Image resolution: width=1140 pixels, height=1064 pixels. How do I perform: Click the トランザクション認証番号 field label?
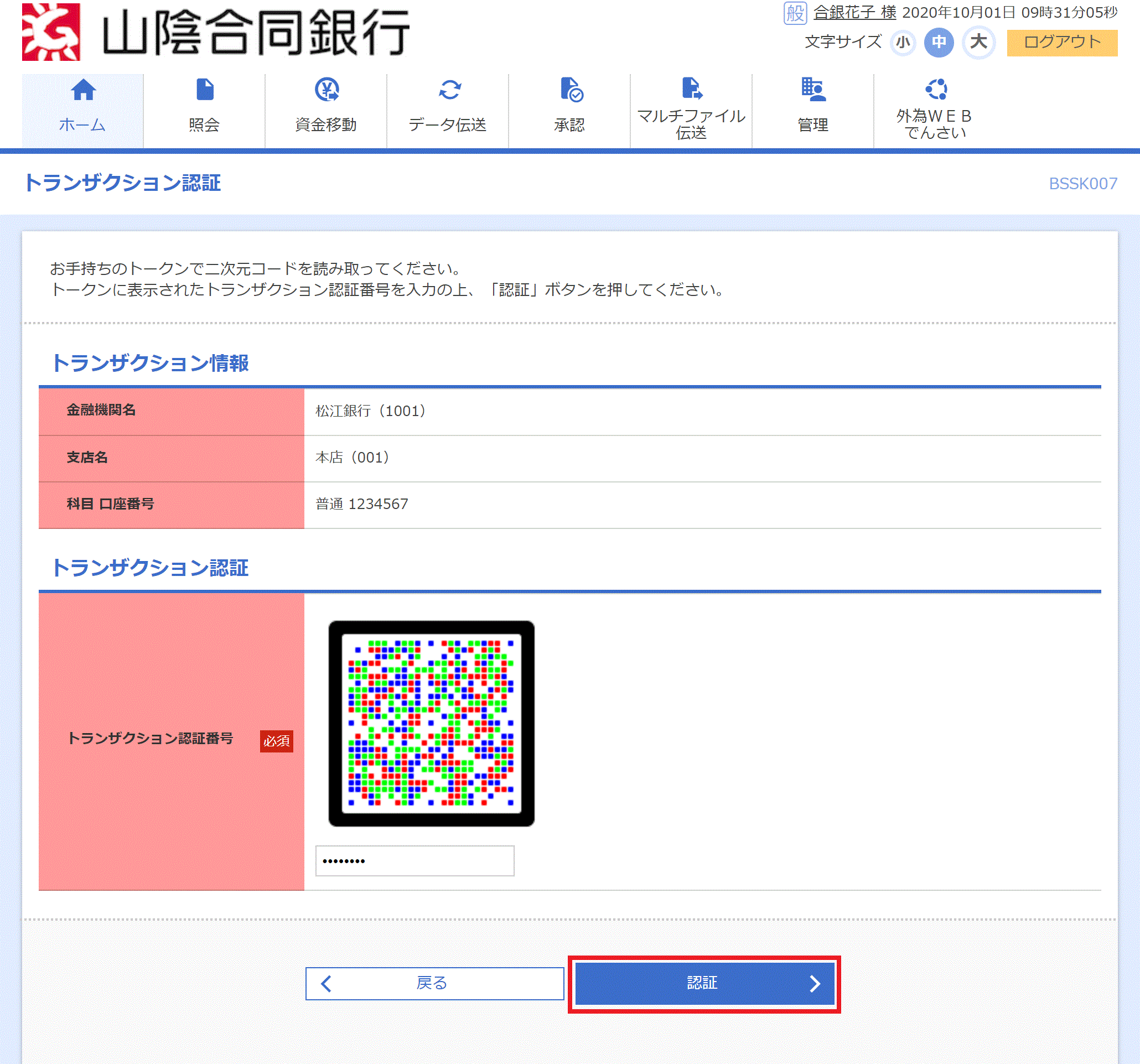tap(150, 738)
